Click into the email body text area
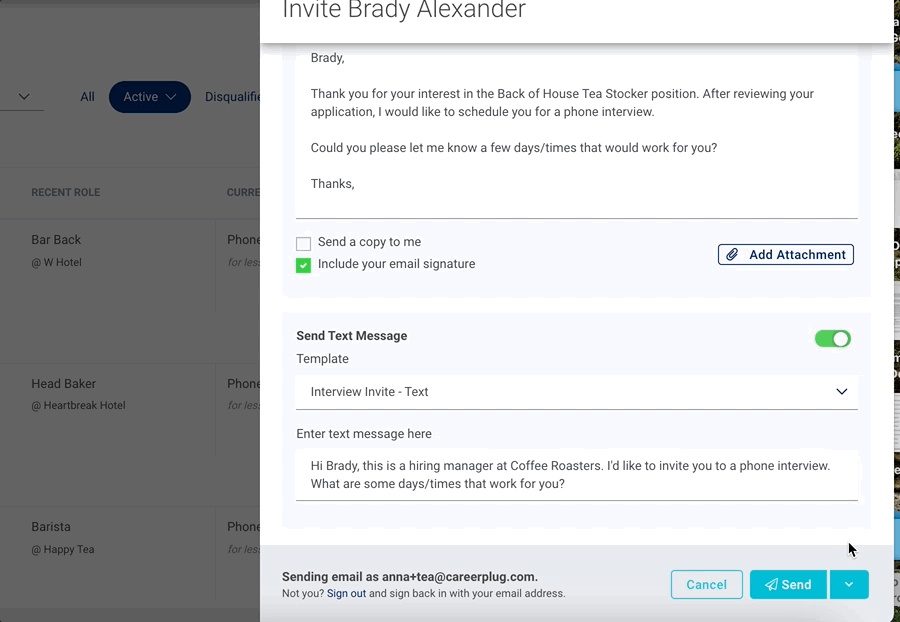Screen dimensions: 900x622 click(576, 130)
